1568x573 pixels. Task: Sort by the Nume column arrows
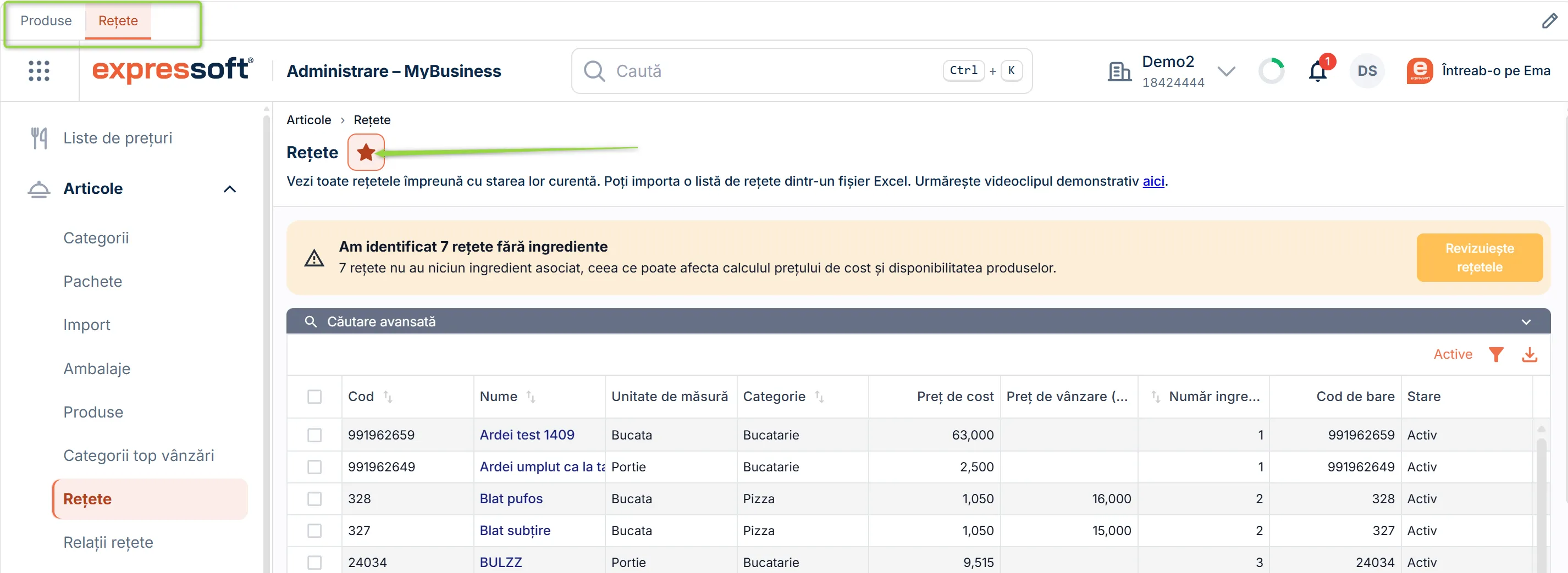(x=530, y=397)
